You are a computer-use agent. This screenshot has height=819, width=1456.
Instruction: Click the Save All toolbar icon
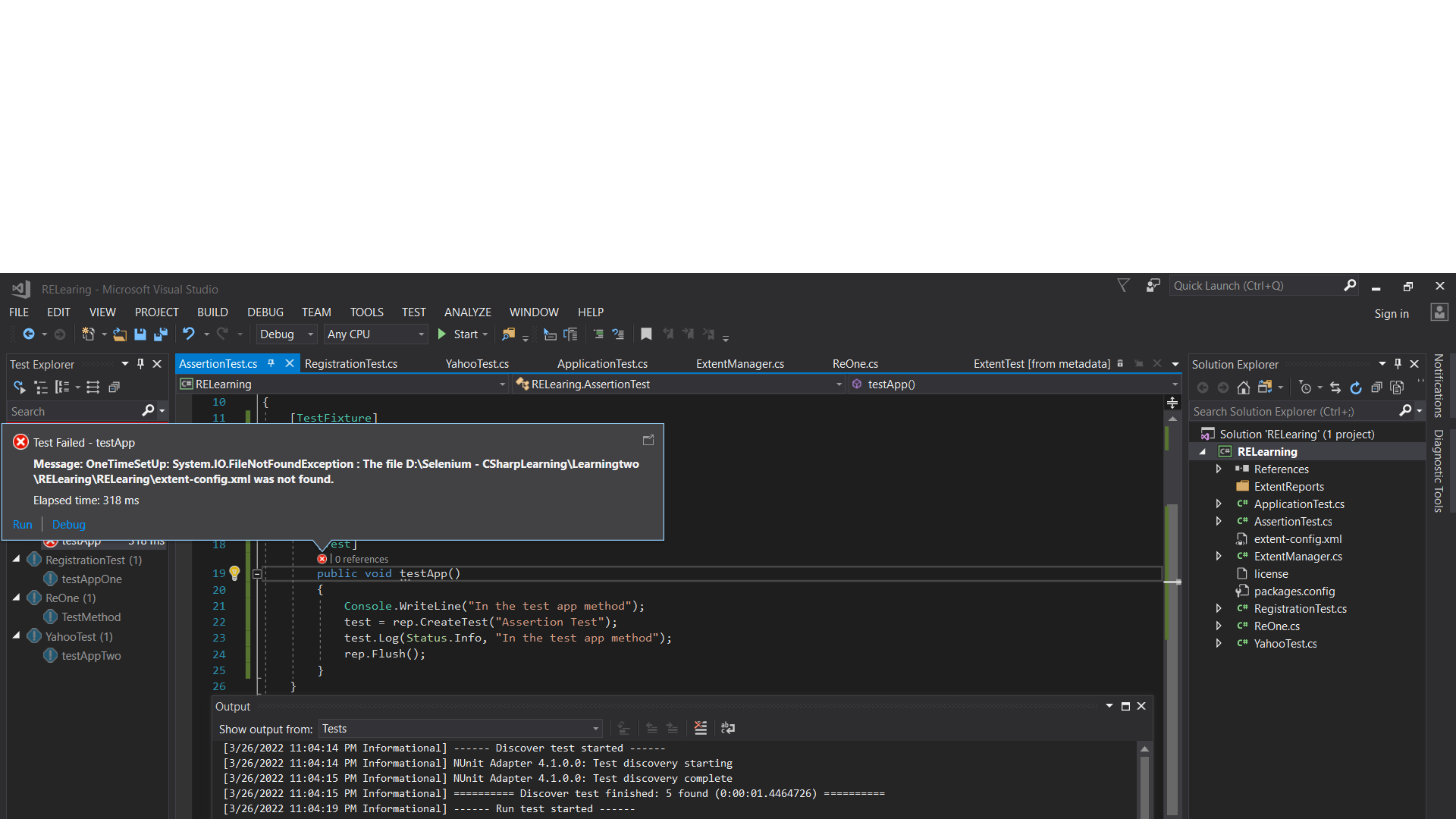tap(161, 334)
